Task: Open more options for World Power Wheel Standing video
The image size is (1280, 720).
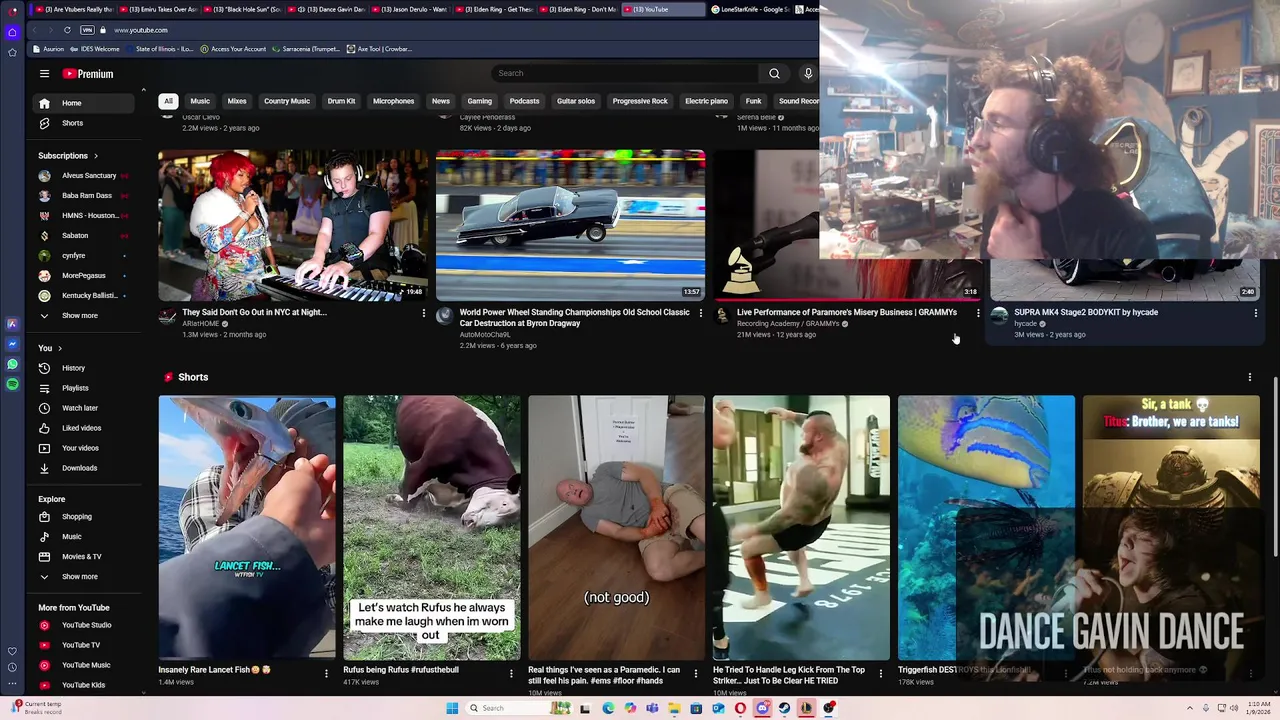Action: pyautogui.click(x=700, y=313)
